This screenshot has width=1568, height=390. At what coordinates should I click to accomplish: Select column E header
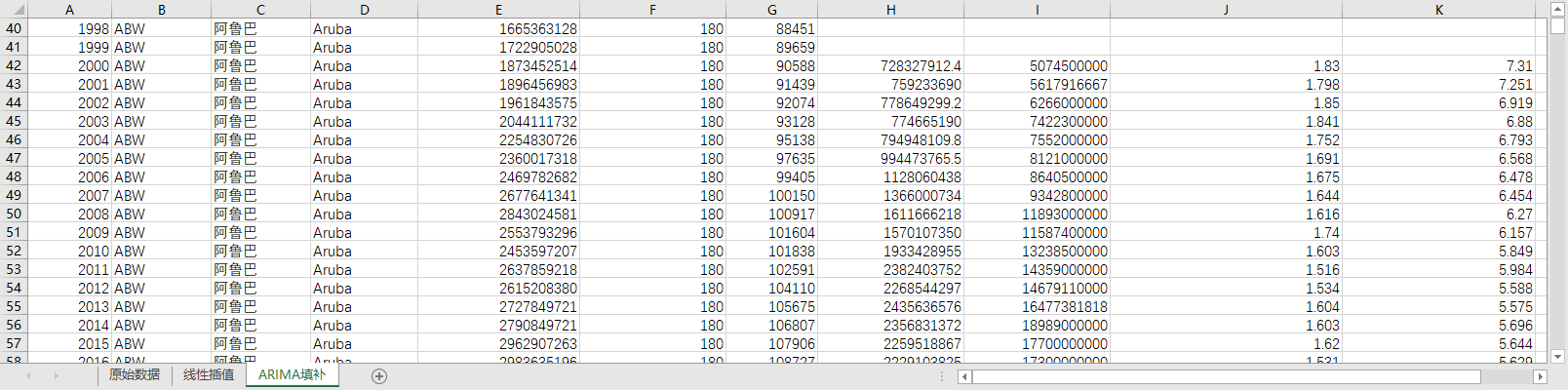coord(498,10)
